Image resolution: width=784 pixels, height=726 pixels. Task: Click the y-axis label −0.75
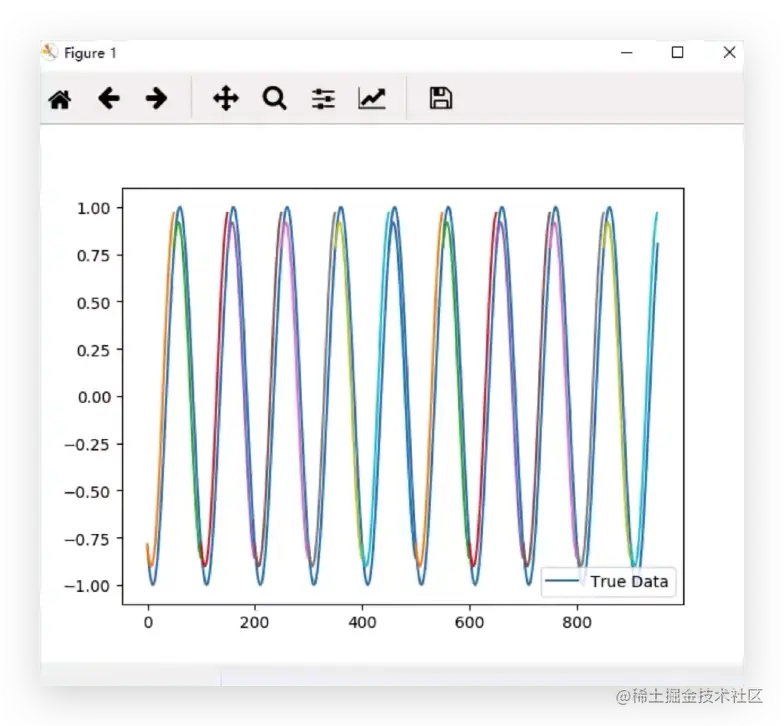[87, 539]
